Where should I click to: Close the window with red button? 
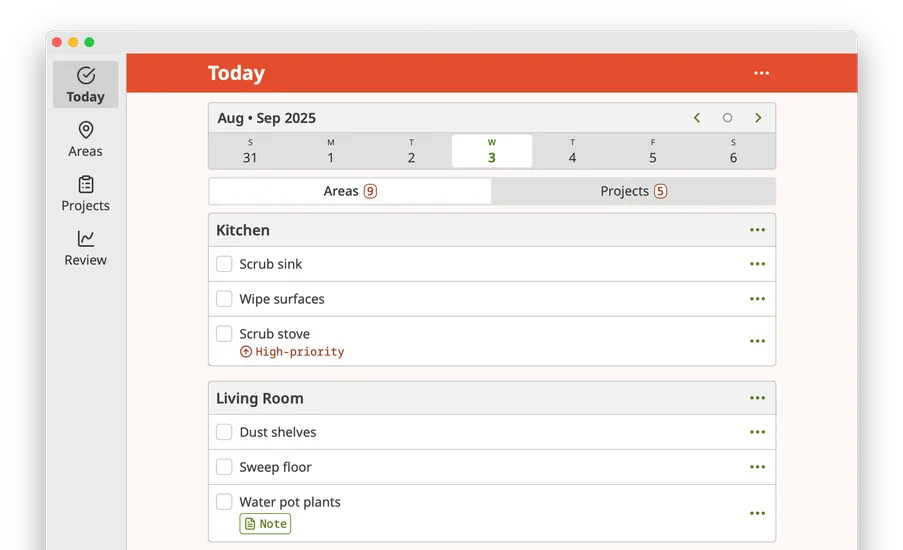point(57,42)
